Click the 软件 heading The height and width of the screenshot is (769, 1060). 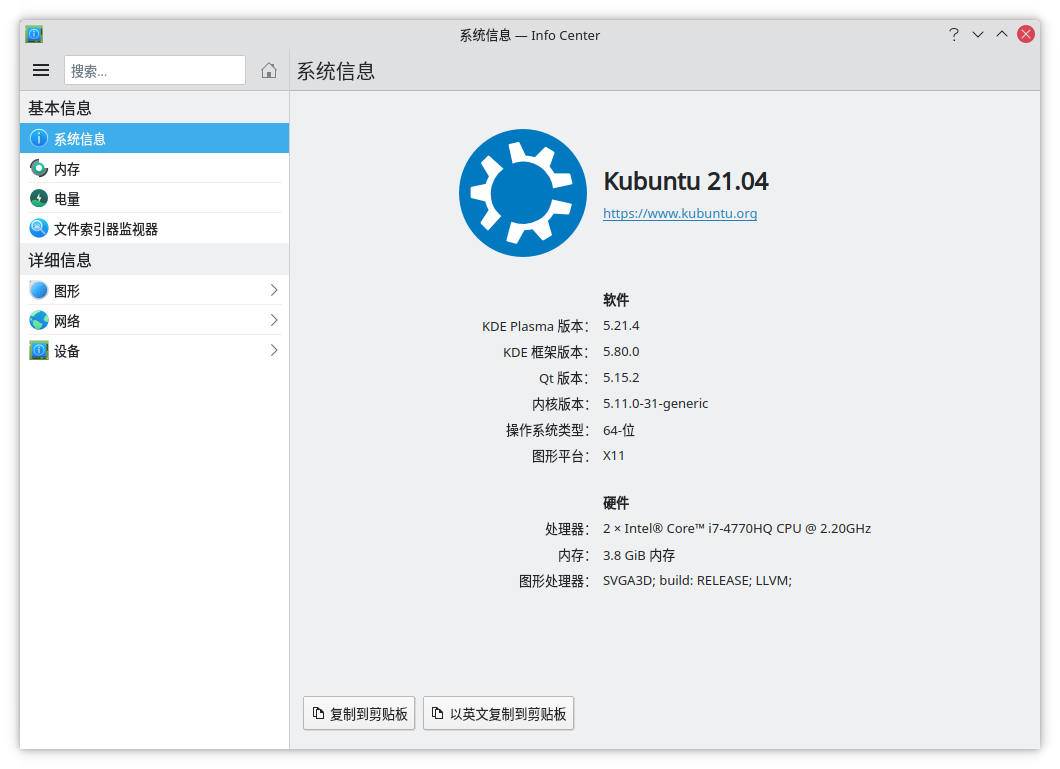click(616, 300)
